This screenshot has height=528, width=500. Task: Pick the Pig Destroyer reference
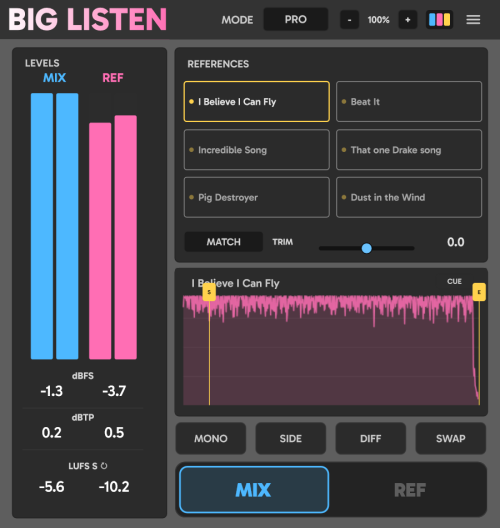[x=257, y=197]
